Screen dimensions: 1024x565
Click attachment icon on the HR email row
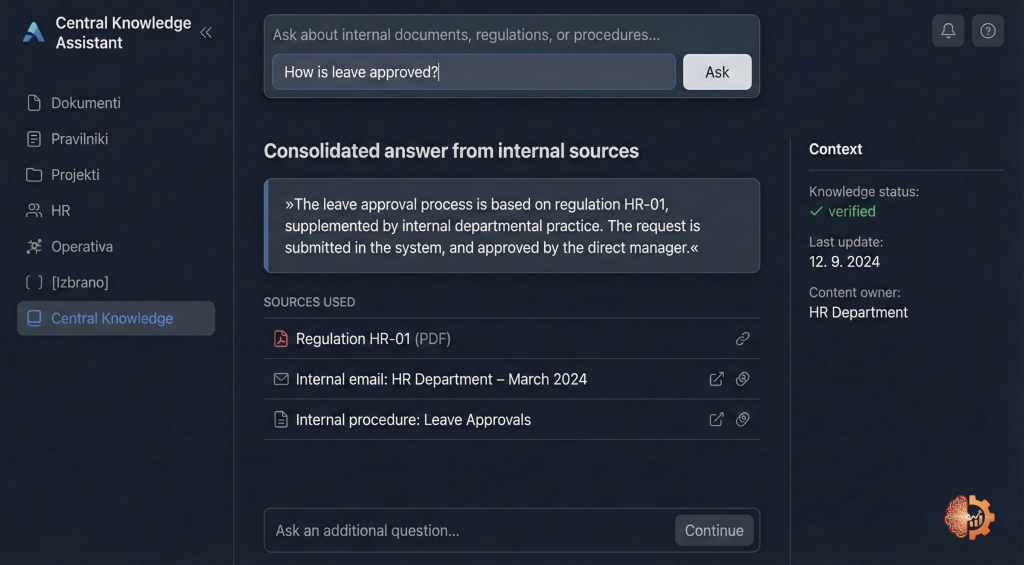click(743, 379)
